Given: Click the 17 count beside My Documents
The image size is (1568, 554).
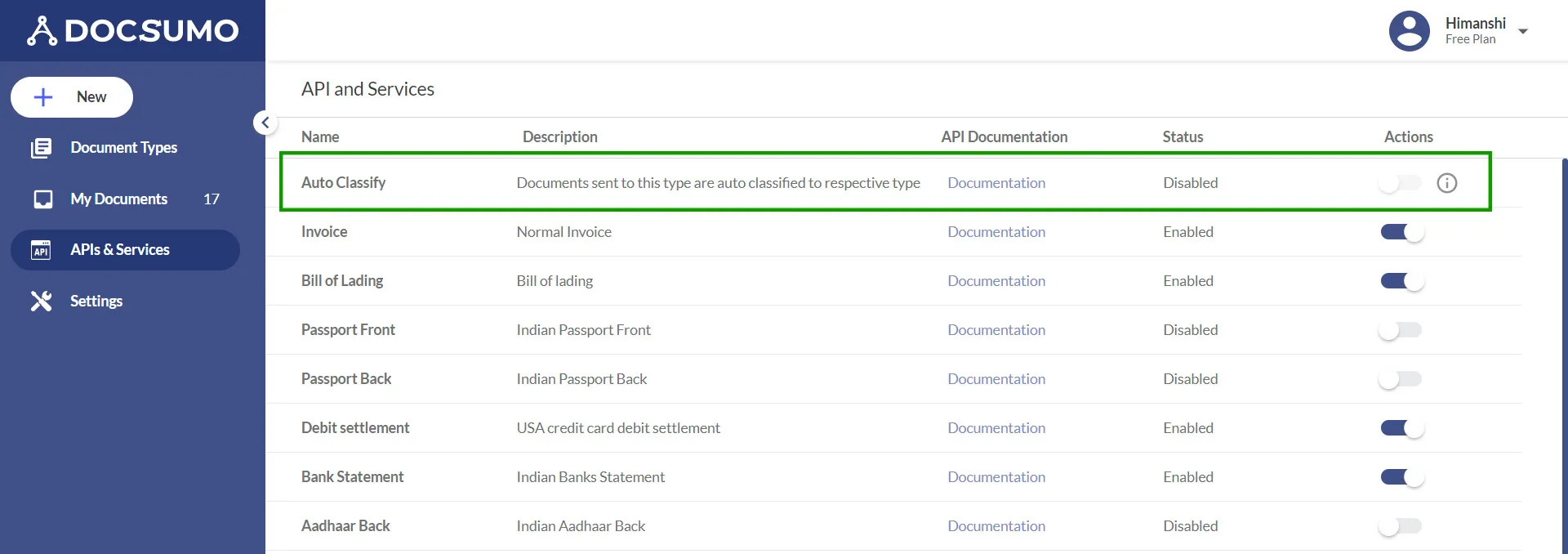Looking at the screenshot, I should (211, 199).
